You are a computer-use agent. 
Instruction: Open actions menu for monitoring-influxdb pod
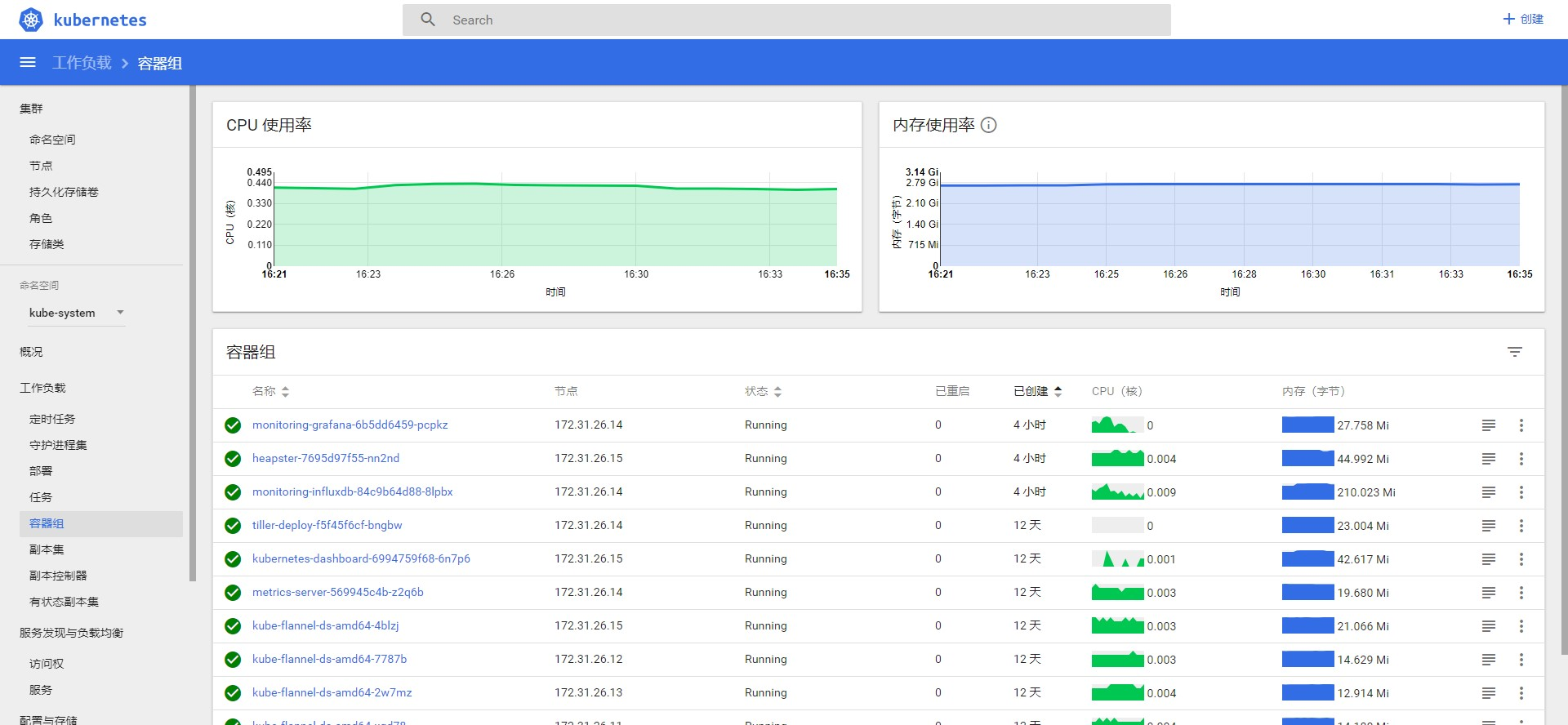(1521, 492)
